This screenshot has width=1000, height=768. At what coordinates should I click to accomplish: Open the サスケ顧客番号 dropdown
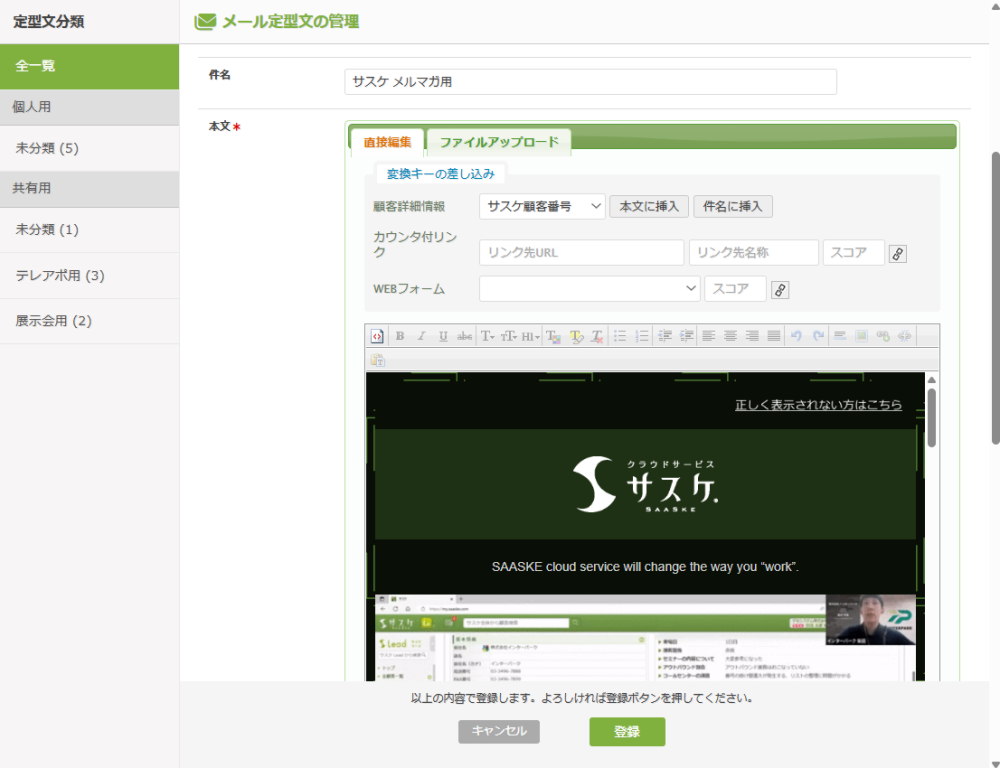pyautogui.click(x=542, y=206)
